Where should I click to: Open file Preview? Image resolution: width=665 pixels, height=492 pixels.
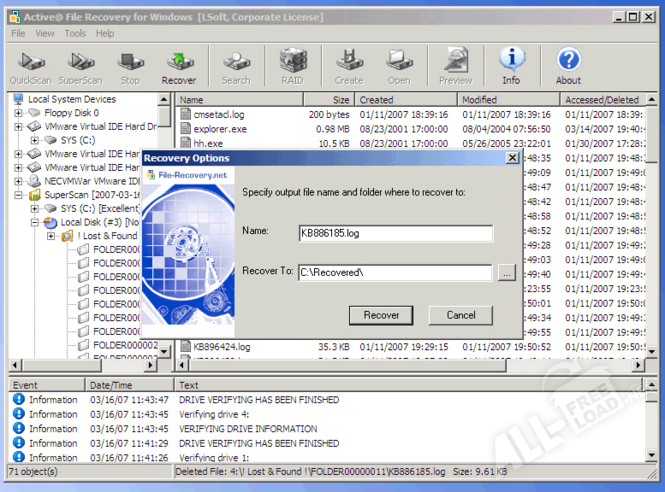[455, 67]
